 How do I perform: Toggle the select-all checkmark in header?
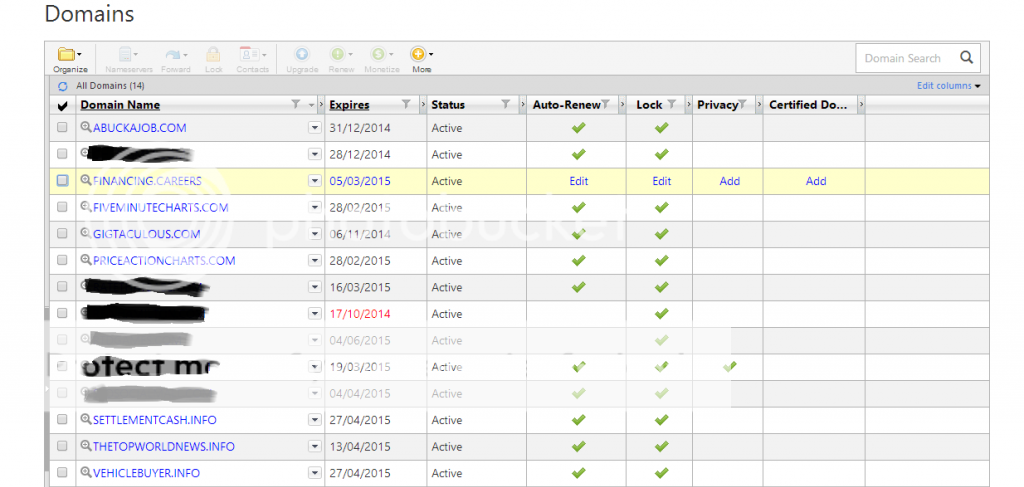click(62, 106)
